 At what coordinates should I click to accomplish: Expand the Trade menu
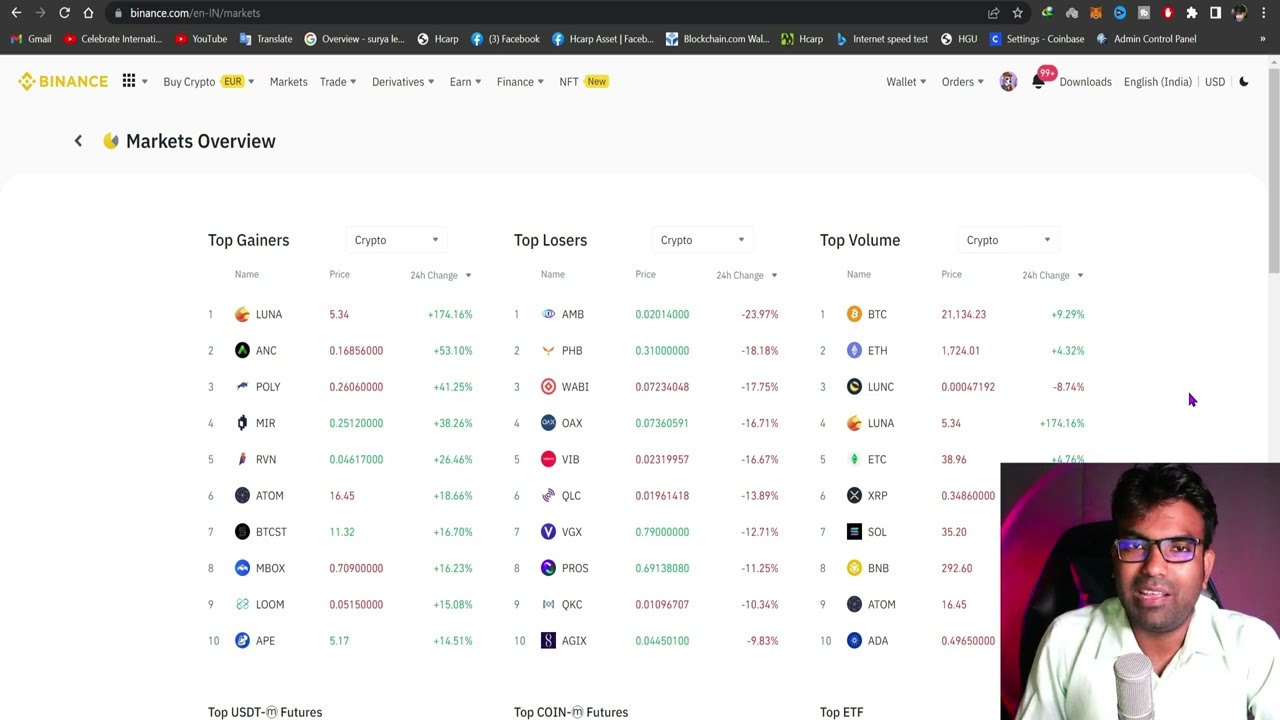click(x=338, y=82)
